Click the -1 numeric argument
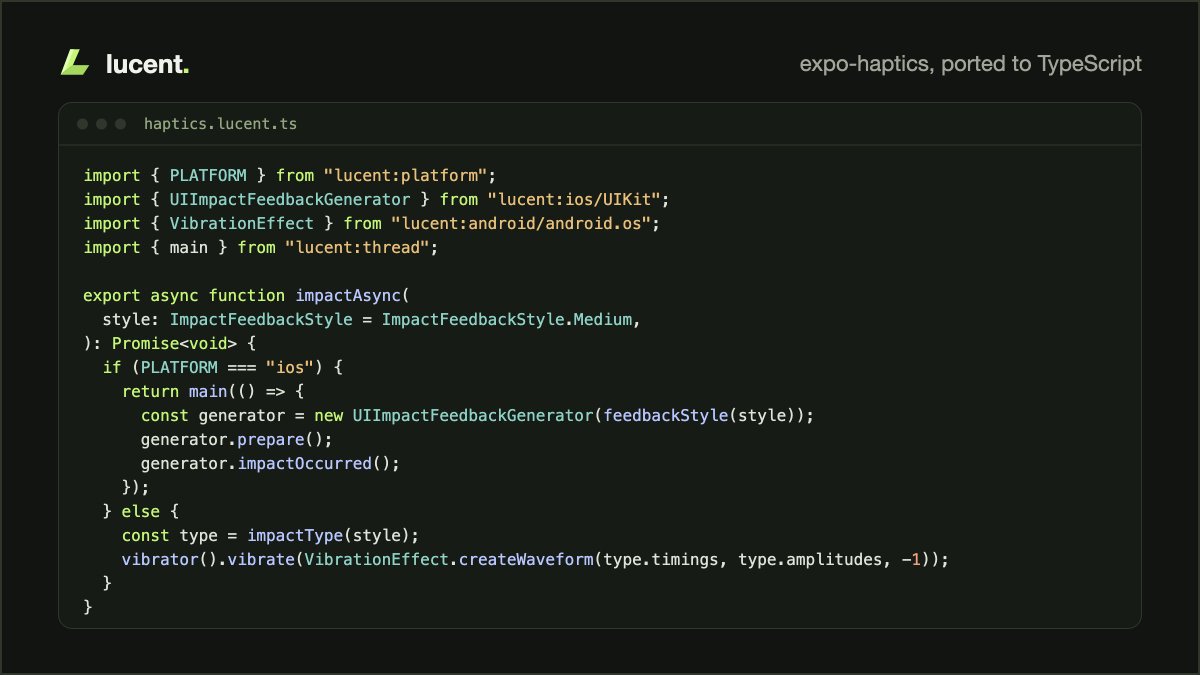Image resolution: width=1200 pixels, height=675 pixels. tap(911, 559)
